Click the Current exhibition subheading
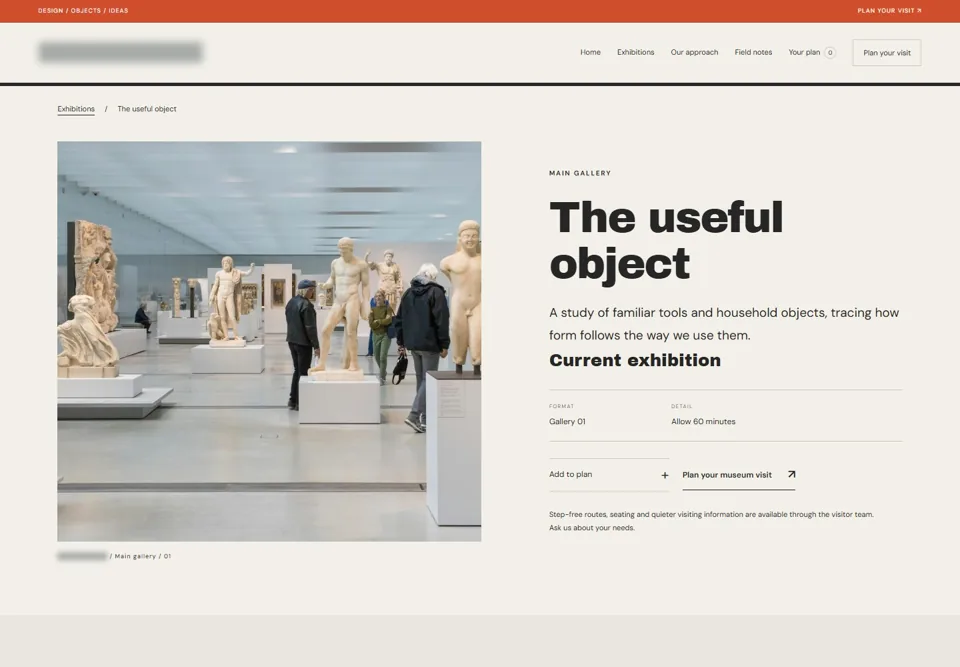The image size is (960, 667). (635, 360)
